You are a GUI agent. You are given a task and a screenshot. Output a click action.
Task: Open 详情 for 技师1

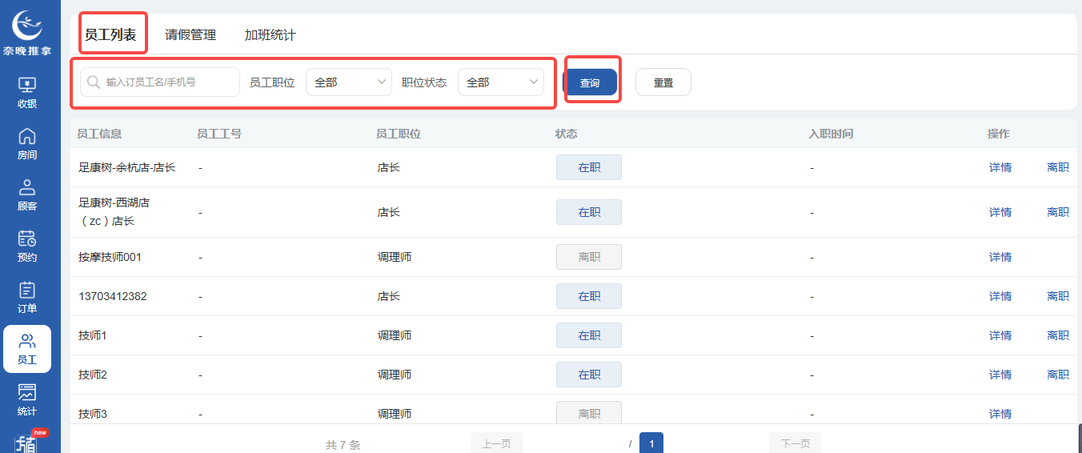[1000, 336]
